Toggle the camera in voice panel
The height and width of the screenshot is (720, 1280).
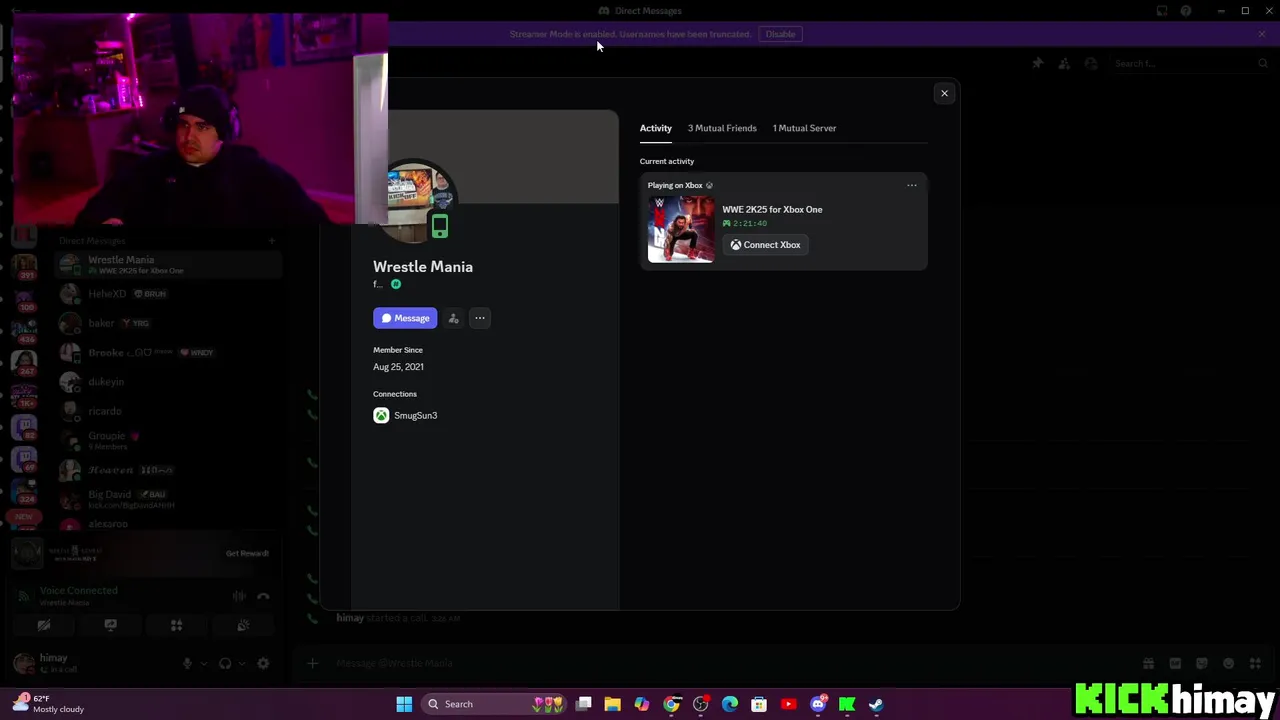pos(44,626)
